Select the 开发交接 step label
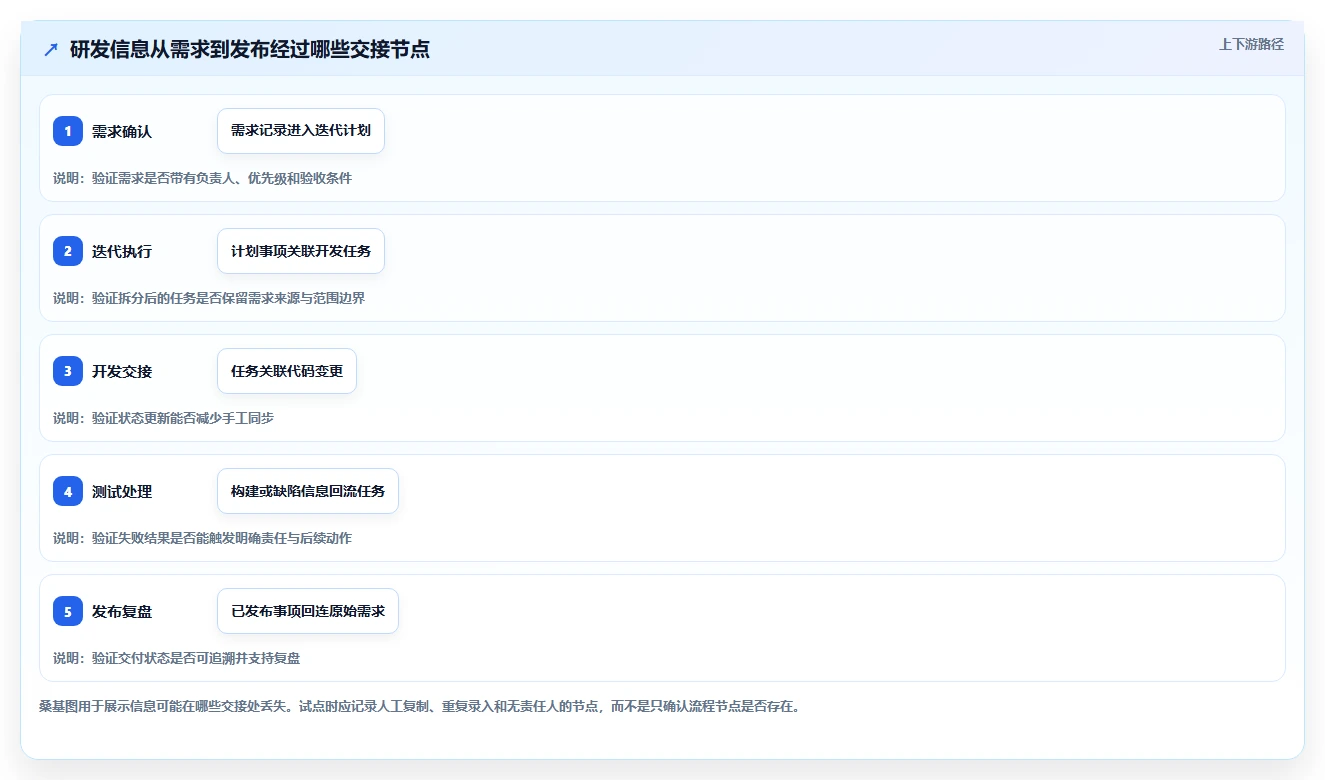The height and width of the screenshot is (780, 1325). pyautogui.click(x=122, y=371)
